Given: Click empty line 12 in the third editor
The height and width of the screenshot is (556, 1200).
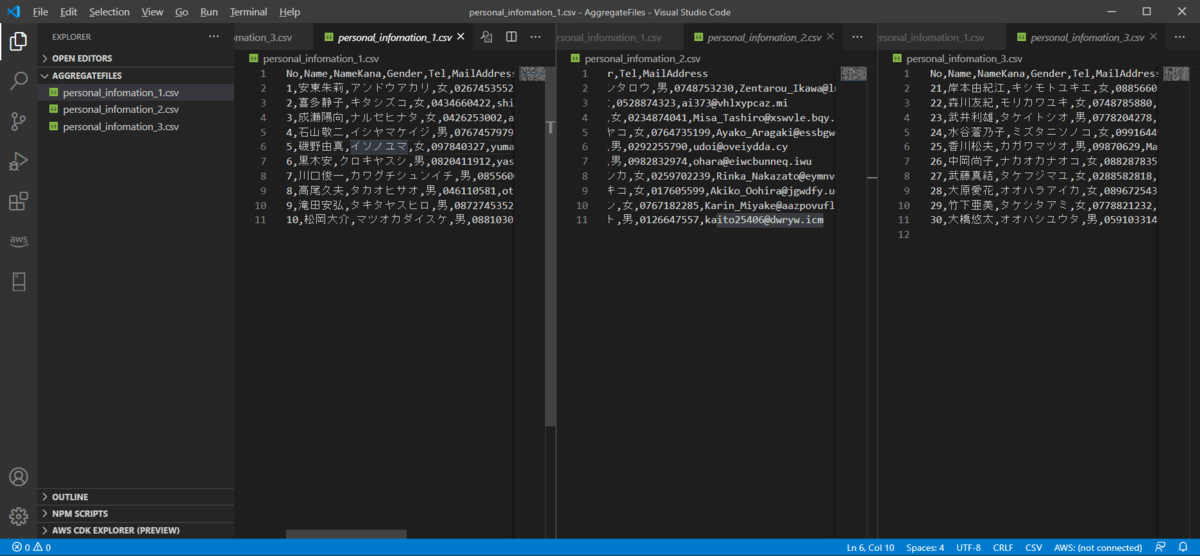Looking at the screenshot, I should [x=1043, y=234].
